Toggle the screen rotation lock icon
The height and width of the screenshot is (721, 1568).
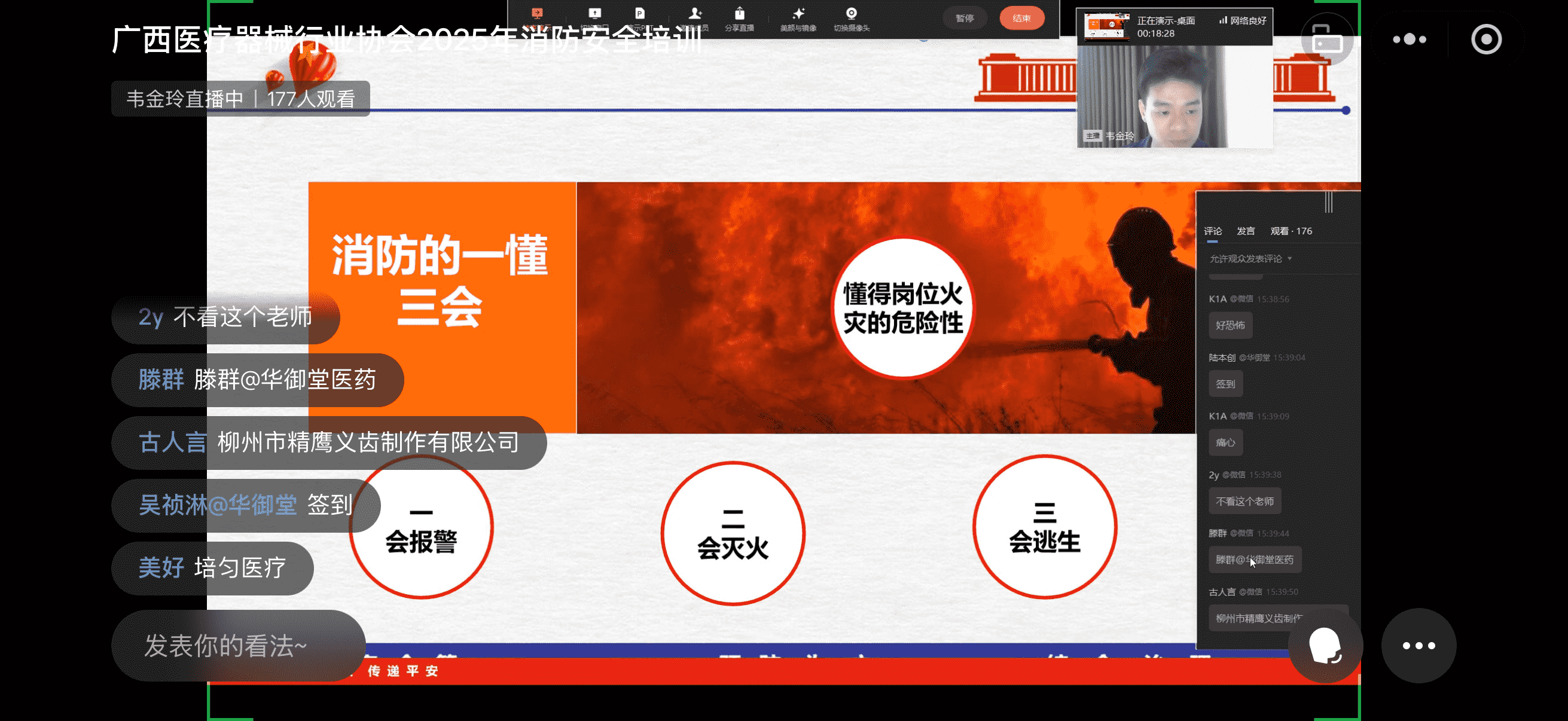[1327, 39]
